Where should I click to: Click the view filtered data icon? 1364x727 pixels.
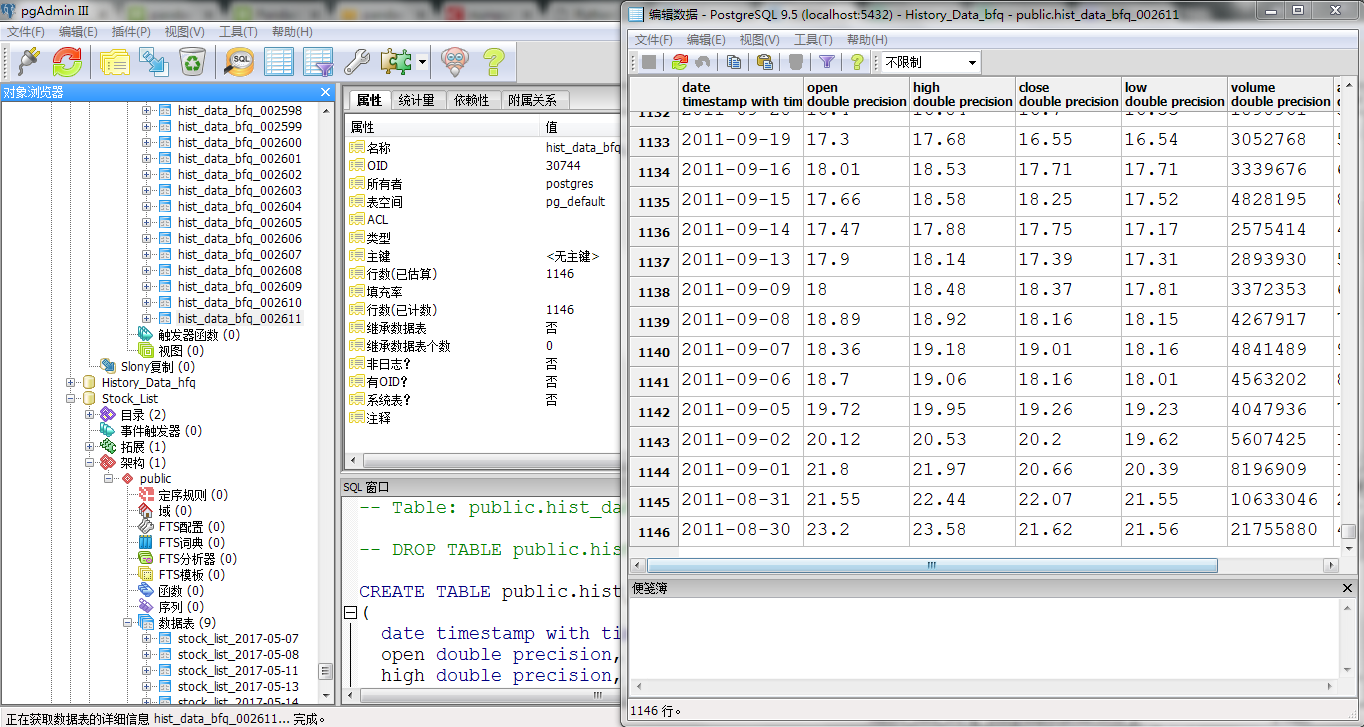pos(318,62)
